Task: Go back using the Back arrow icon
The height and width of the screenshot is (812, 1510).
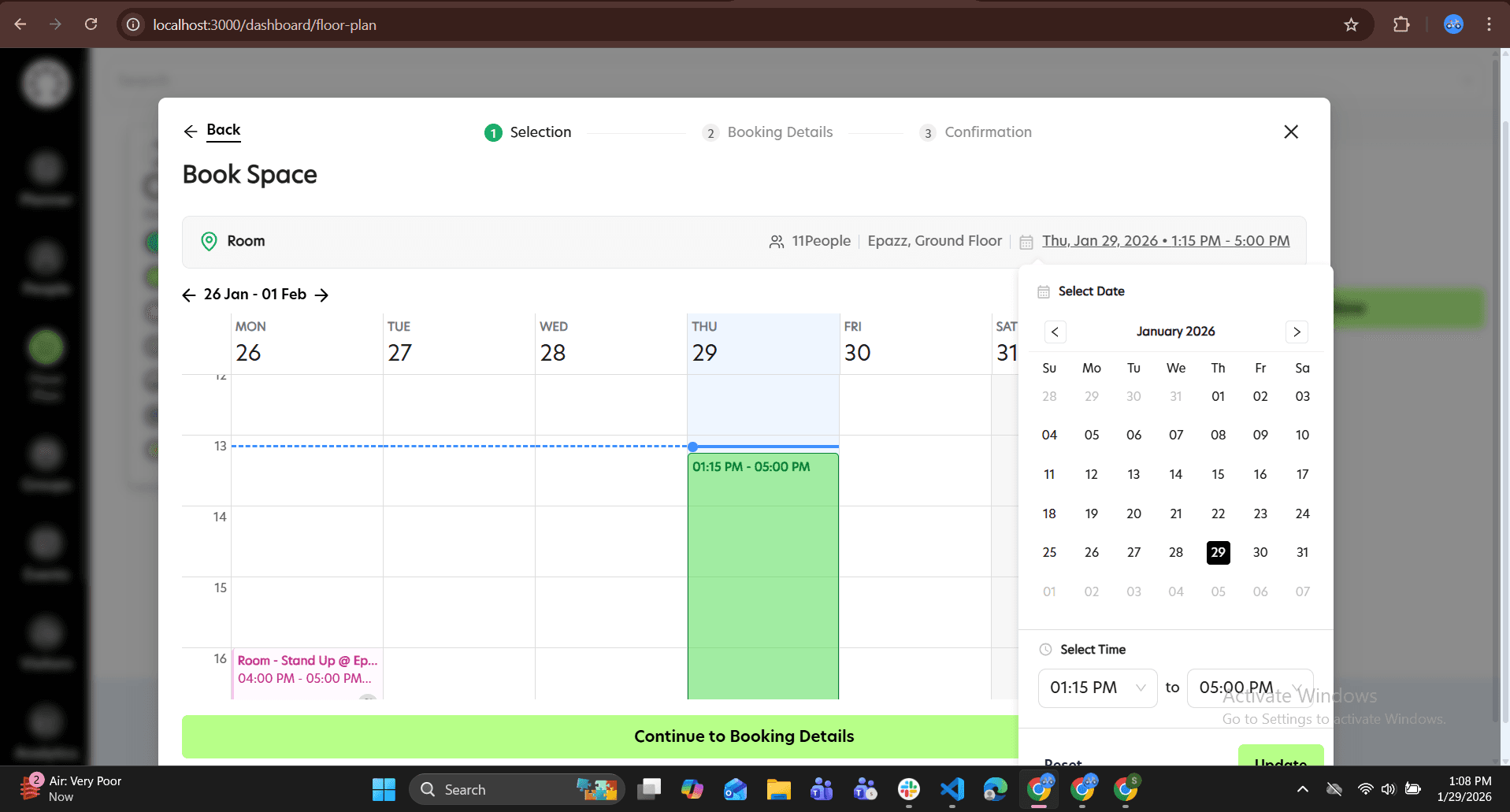Action: coord(190,132)
